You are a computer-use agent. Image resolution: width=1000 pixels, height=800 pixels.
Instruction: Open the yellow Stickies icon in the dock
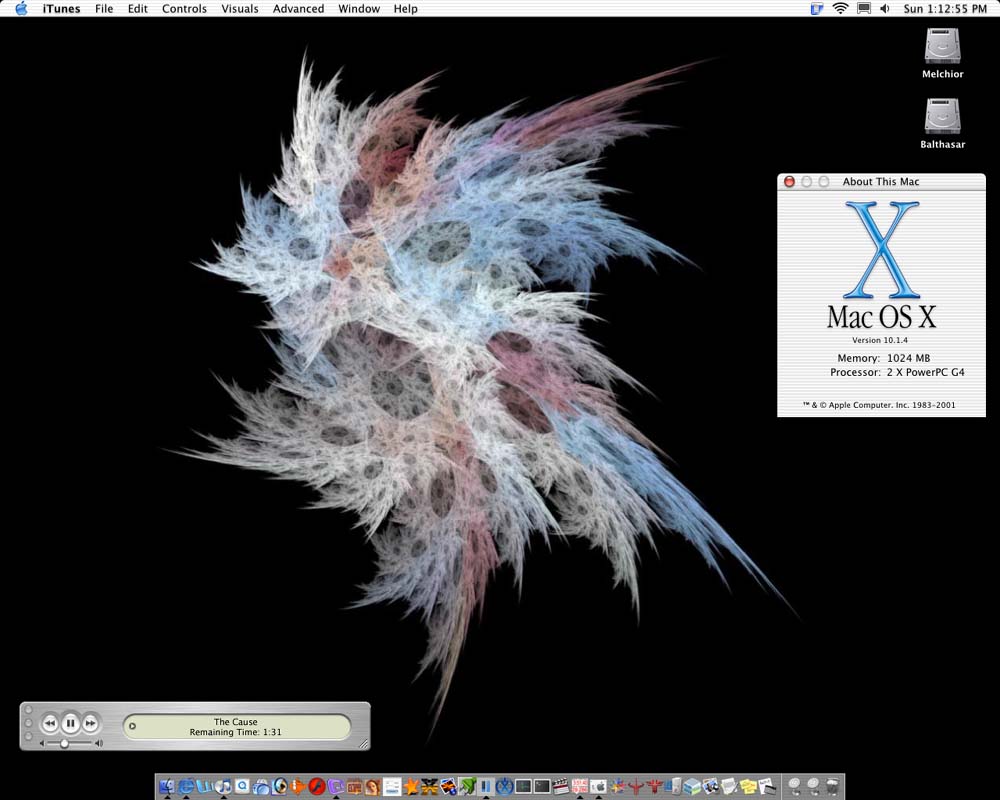tap(748, 786)
